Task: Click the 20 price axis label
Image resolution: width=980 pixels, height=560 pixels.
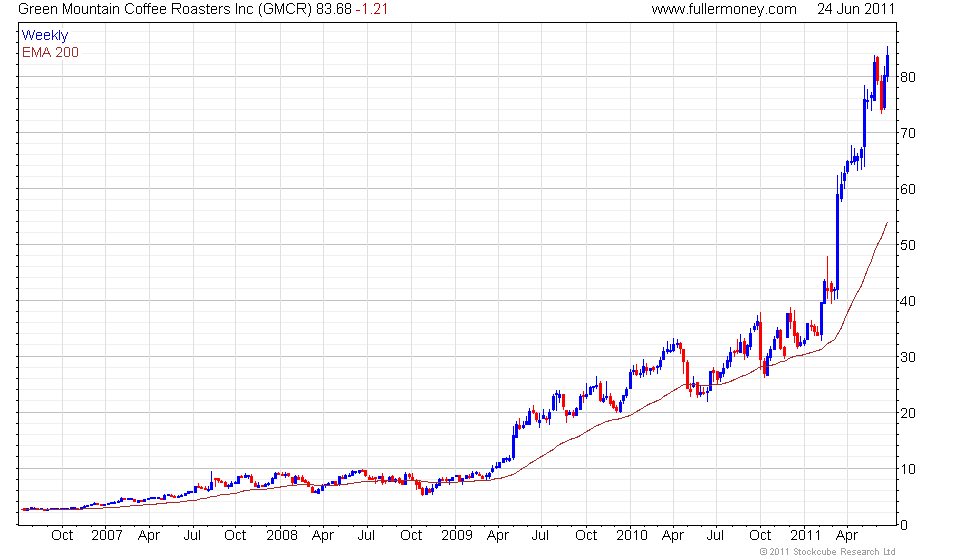Action: [x=908, y=413]
